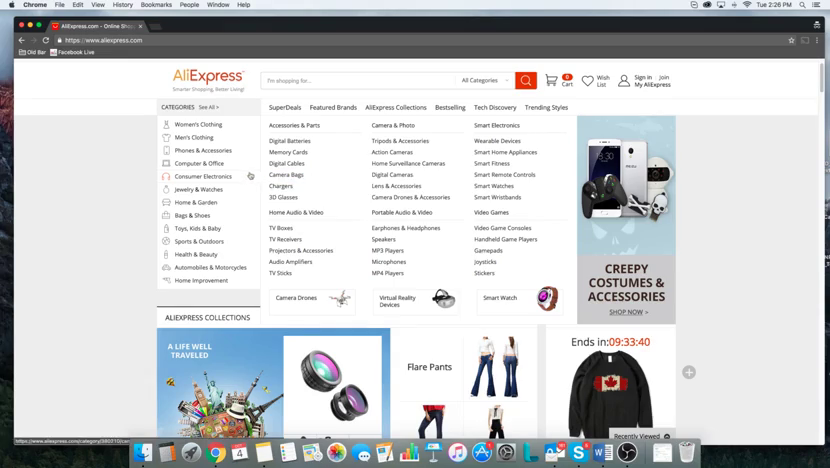Click the orange search magnifier button
Image resolution: width=830 pixels, height=468 pixels.
pyautogui.click(x=526, y=80)
